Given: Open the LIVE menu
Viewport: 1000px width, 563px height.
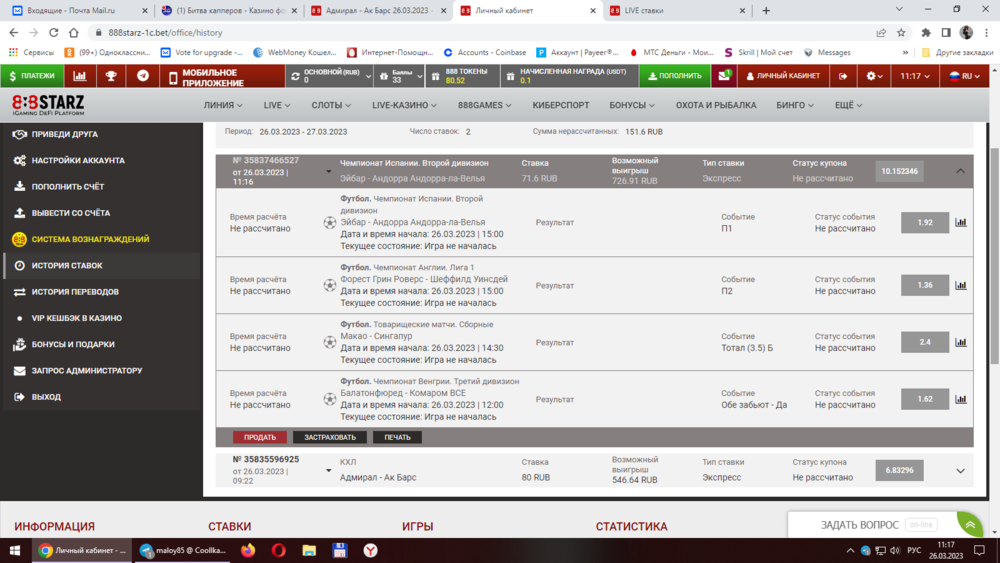Looking at the screenshot, I should 277,105.
